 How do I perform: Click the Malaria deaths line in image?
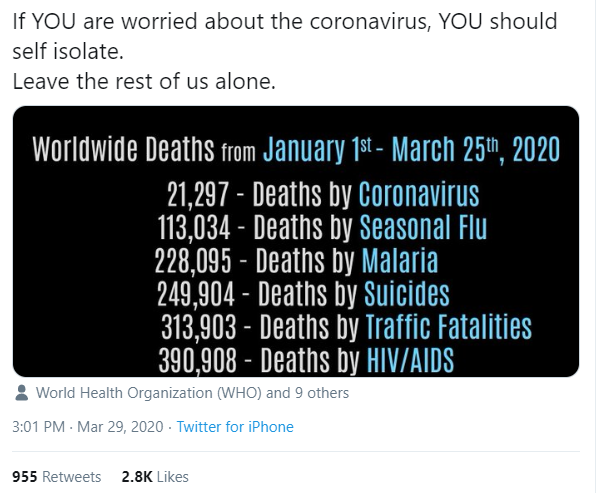tap(296, 261)
